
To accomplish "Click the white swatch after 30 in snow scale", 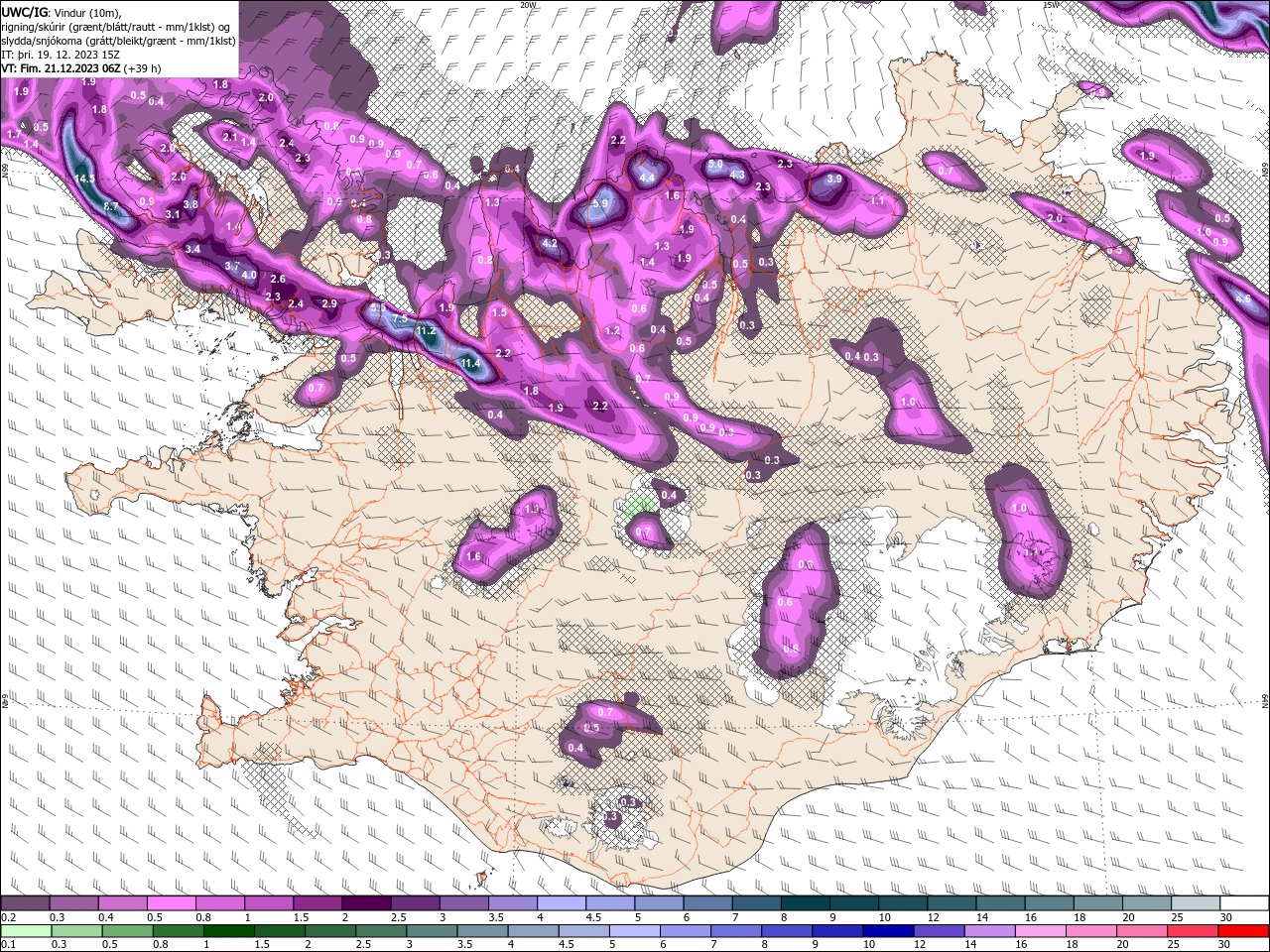I will (1244, 902).
